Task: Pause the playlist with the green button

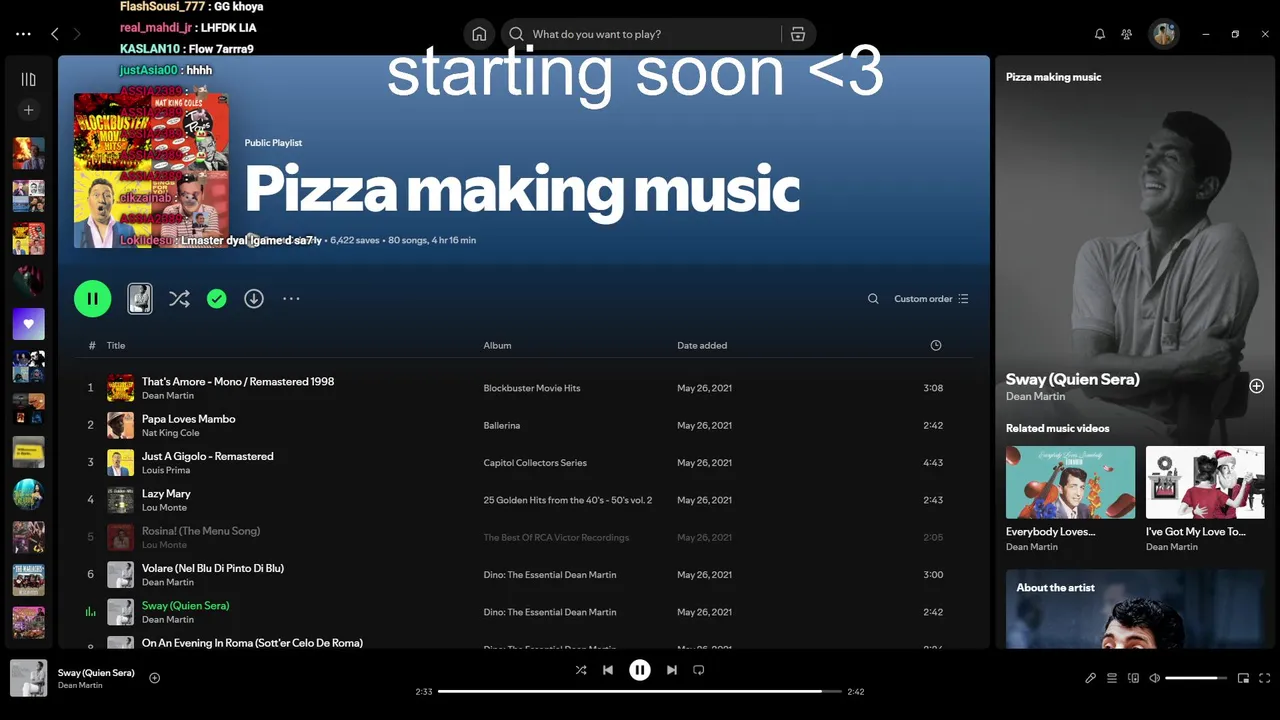Action: click(93, 298)
